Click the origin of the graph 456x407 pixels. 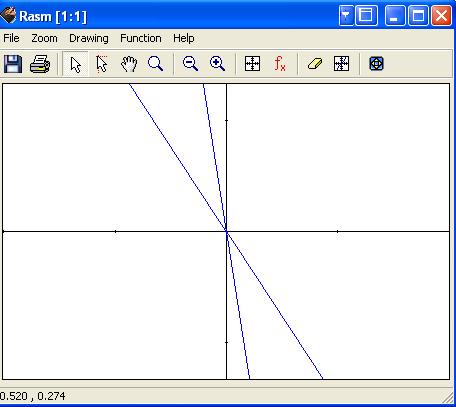click(x=227, y=231)
